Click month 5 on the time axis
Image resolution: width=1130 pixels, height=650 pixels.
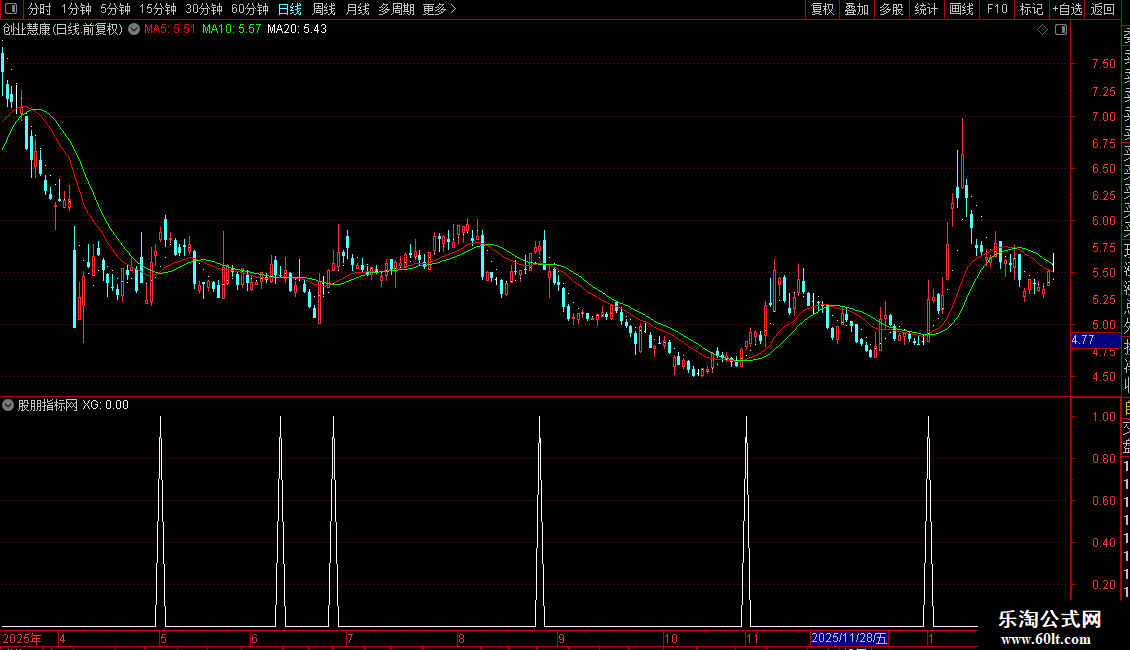[164, 638]
